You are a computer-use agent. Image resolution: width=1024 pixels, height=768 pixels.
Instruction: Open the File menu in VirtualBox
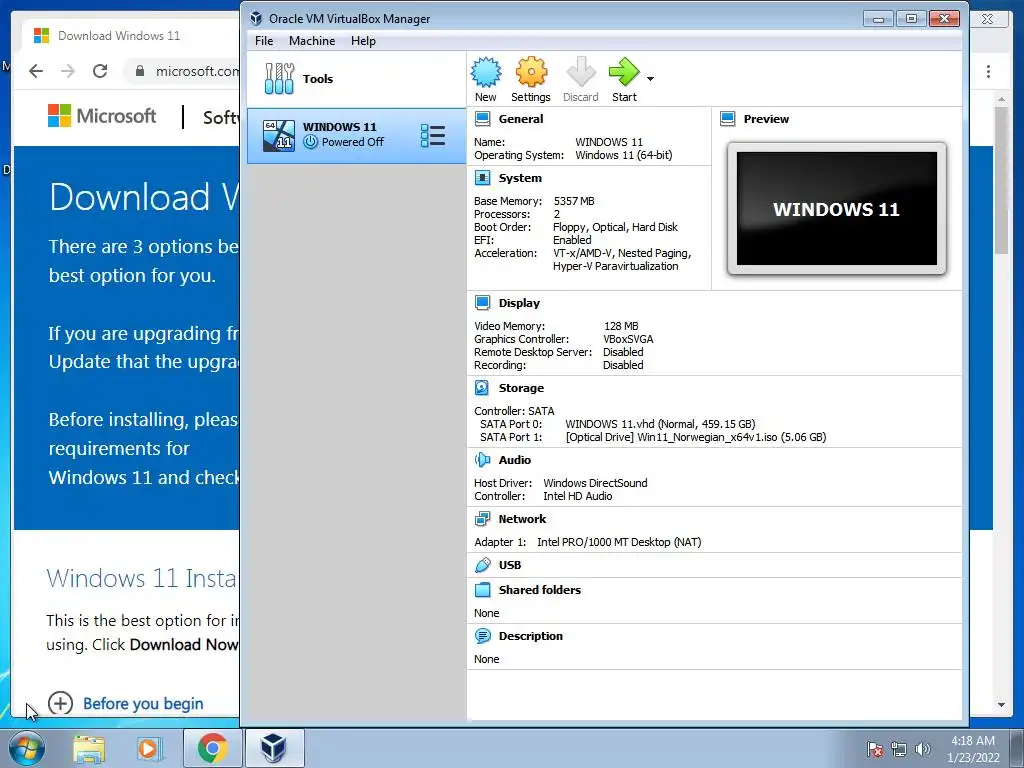coord(264,40)
